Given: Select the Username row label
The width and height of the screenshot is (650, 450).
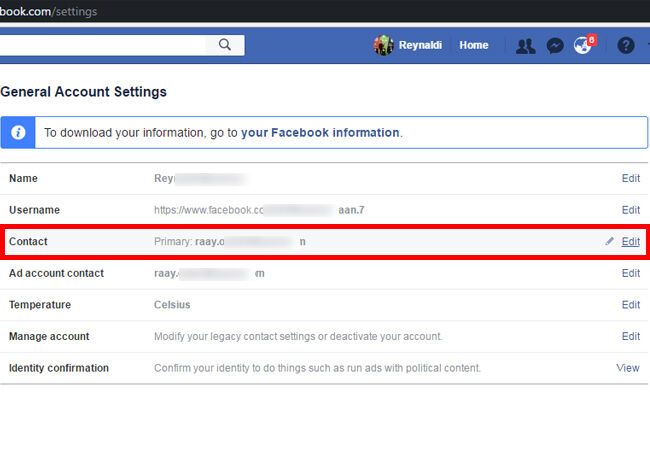Looking at the screenshot, I should tap(34, 210).
